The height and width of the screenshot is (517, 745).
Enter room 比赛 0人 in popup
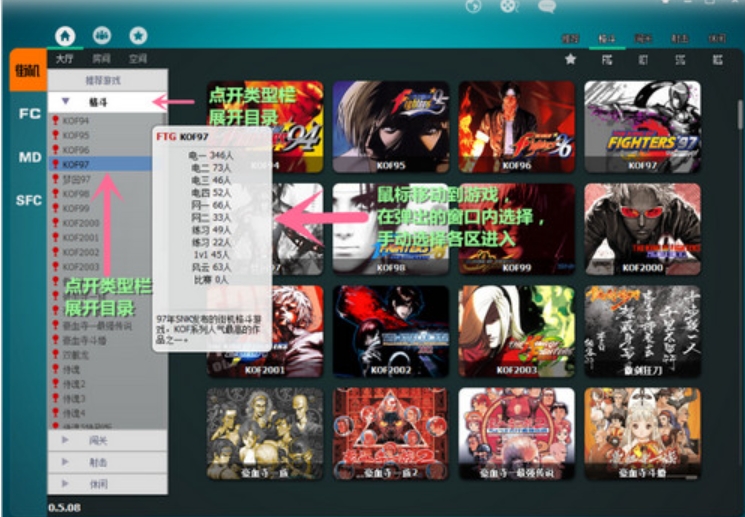tap(211, 279)
